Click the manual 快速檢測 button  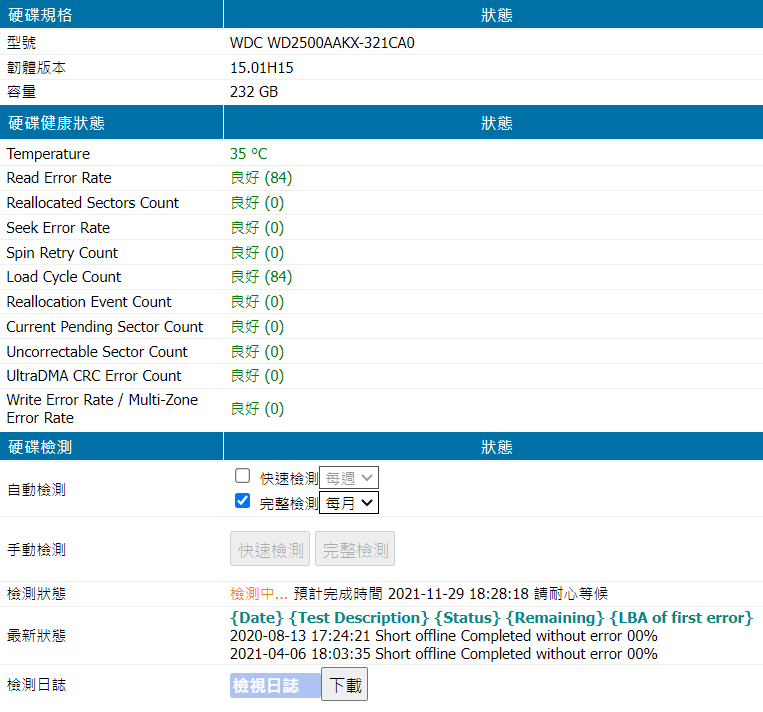click(271, 549)
